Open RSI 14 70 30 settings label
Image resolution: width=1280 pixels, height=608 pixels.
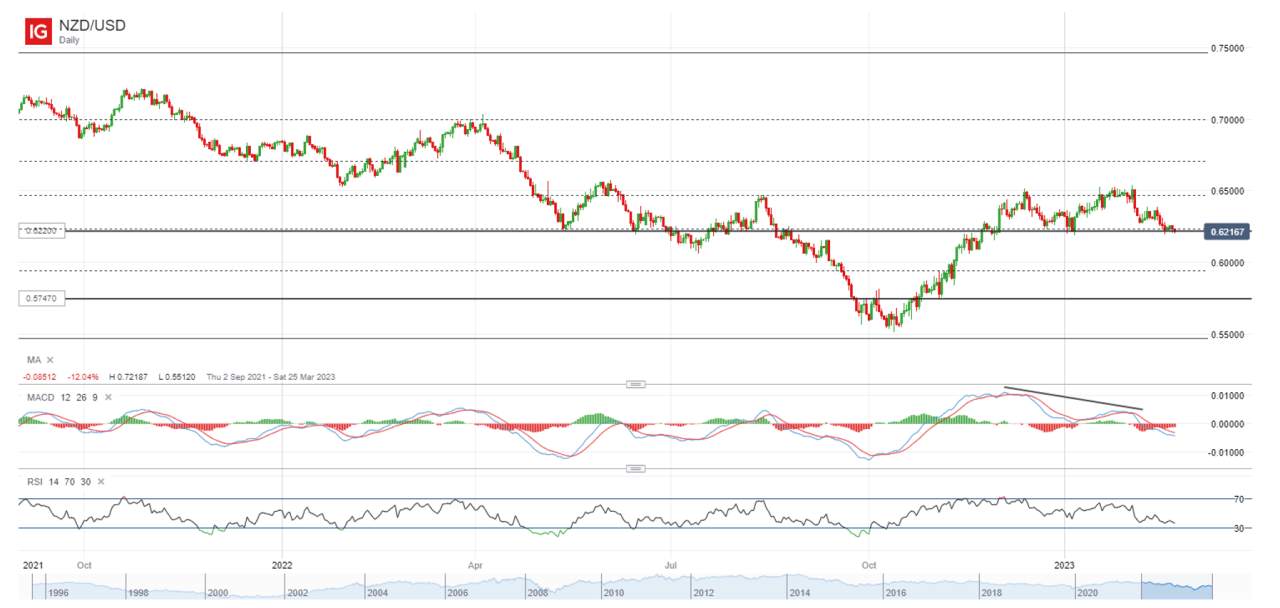tap(57, 481)
